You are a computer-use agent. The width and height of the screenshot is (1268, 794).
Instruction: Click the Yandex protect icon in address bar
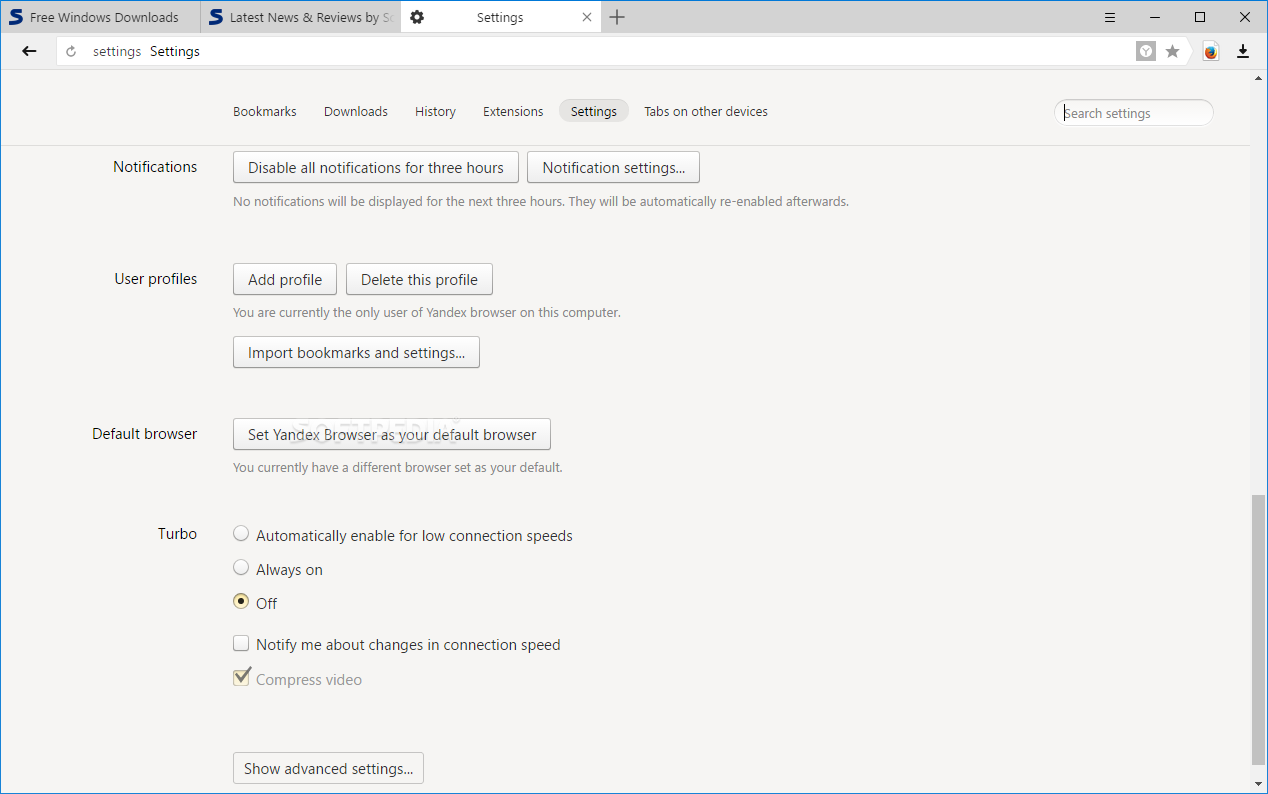tap(1146, 51)
